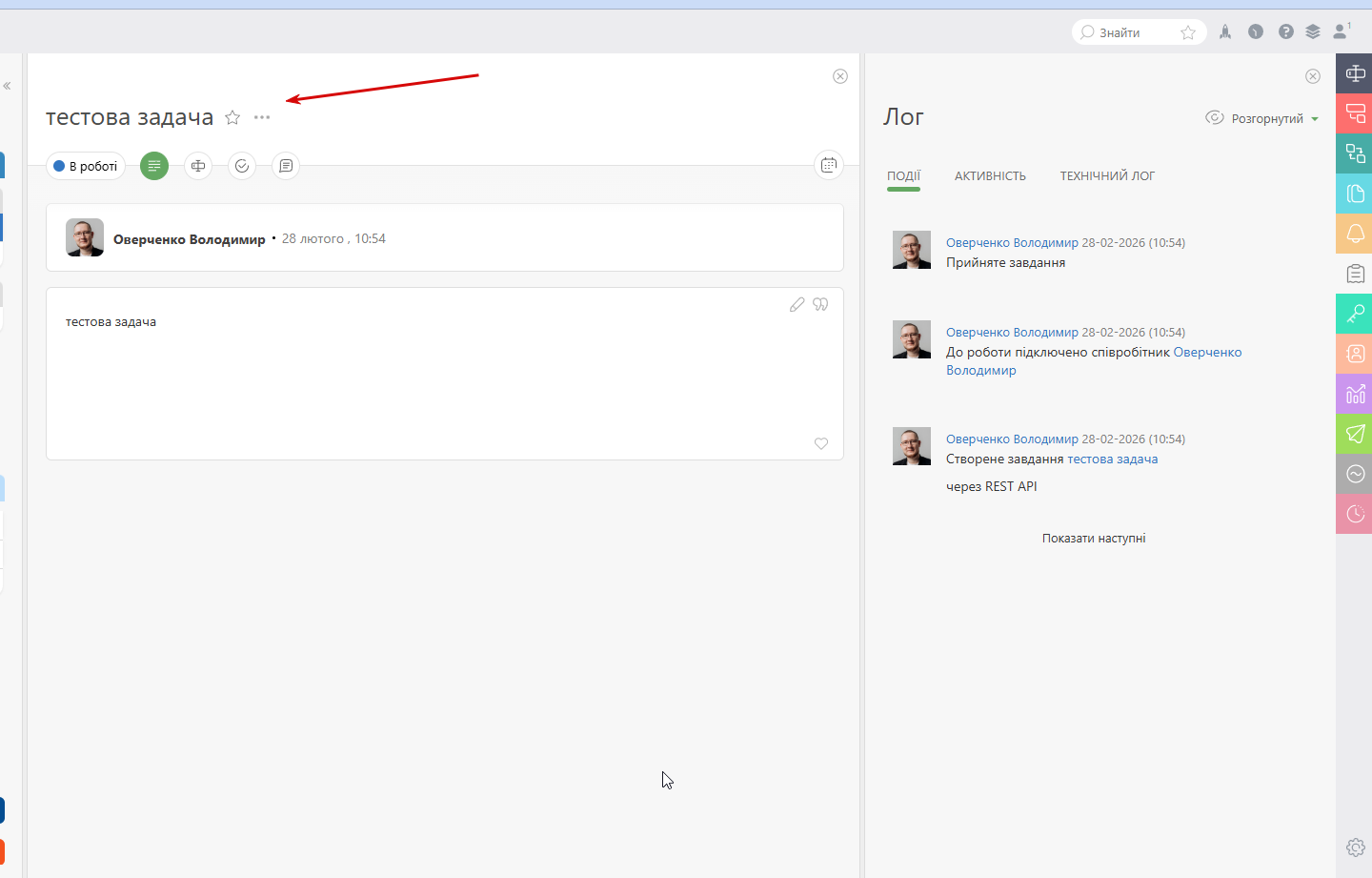Open the green paper plane icon
This screenshot has width=1372, height=878.
coord(1354,434)
